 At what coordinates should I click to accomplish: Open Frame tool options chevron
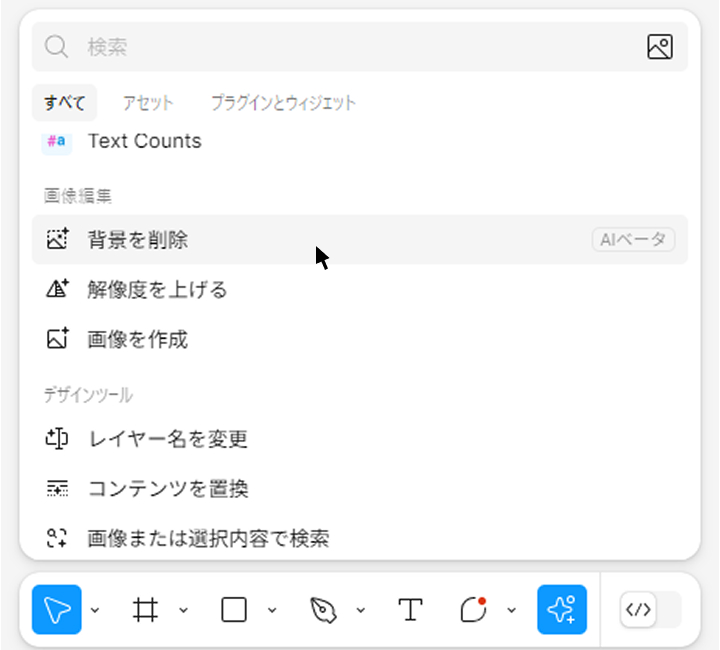tap(184, 610)
